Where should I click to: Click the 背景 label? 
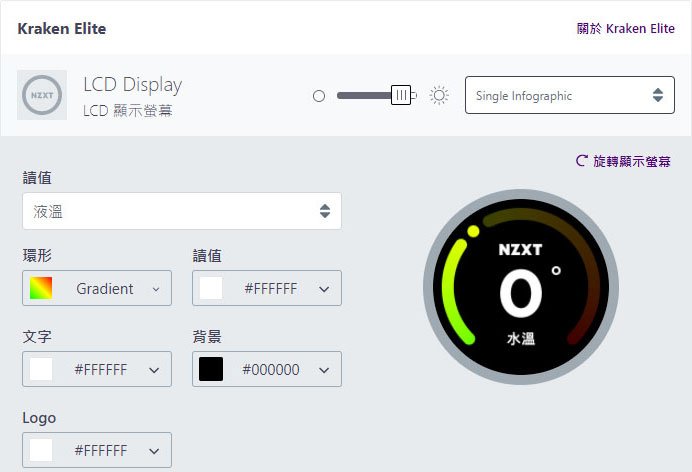pos(207,337)
